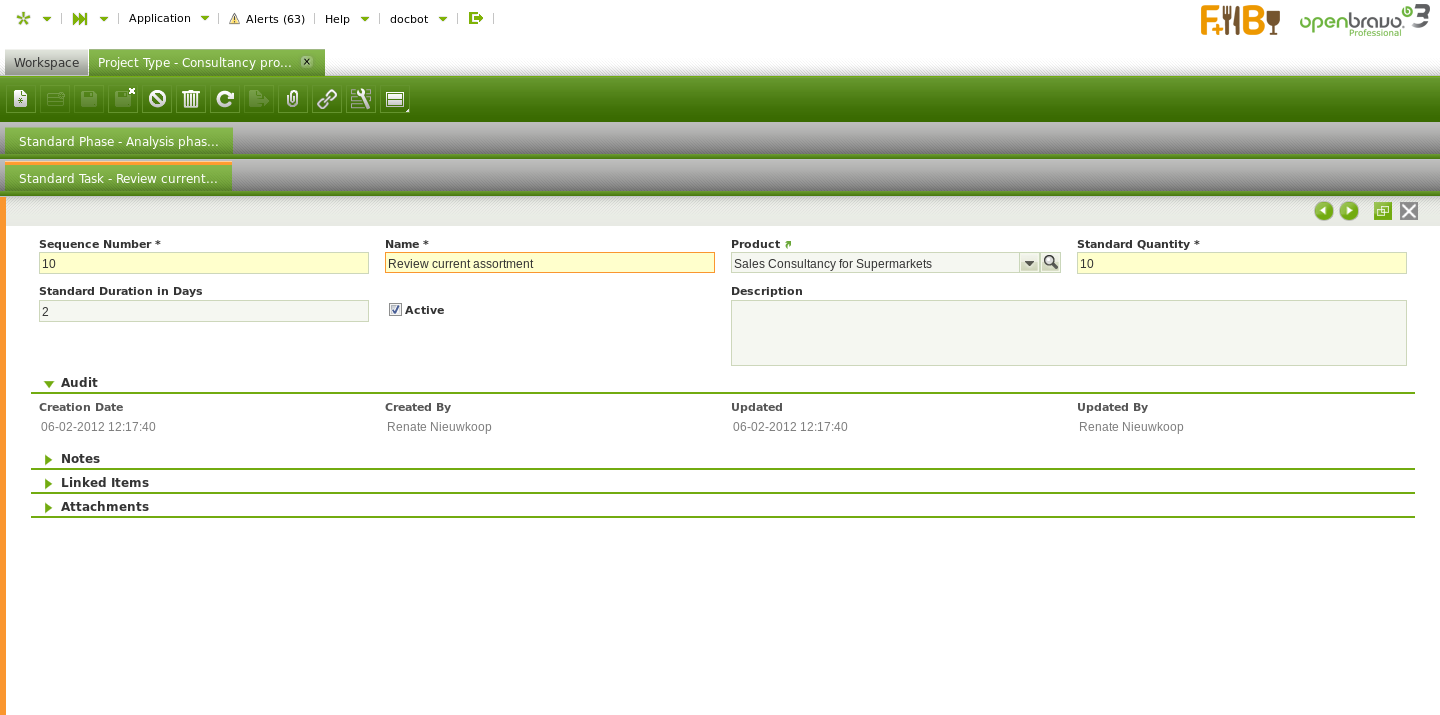
Task: Go to next record arrow
Action: pyautogui.click(x=1349, y=211)
